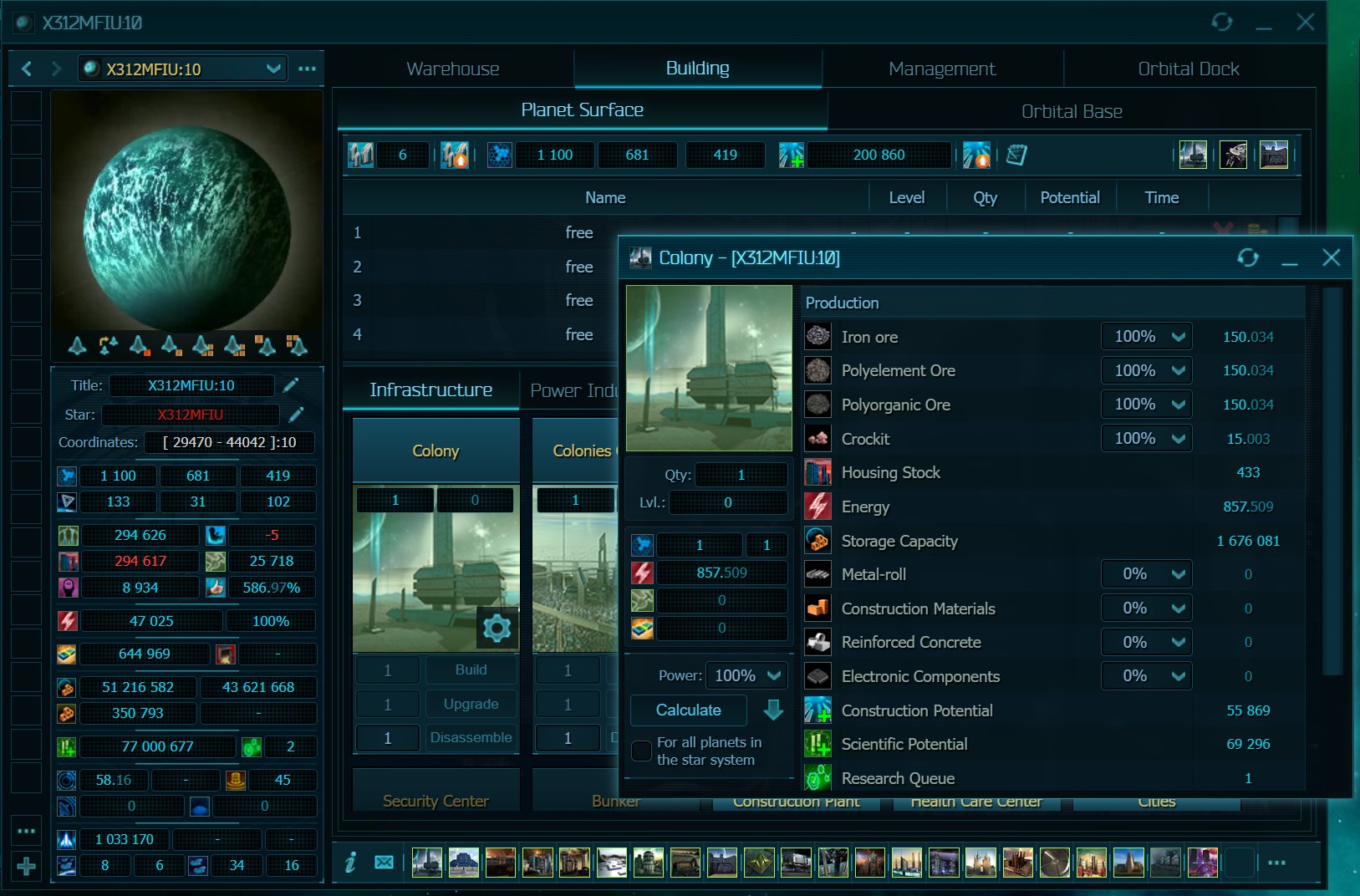Enable 'For all planets in the star system'
This screenshot has width=1360, height=896.
(x=641, y=751)
